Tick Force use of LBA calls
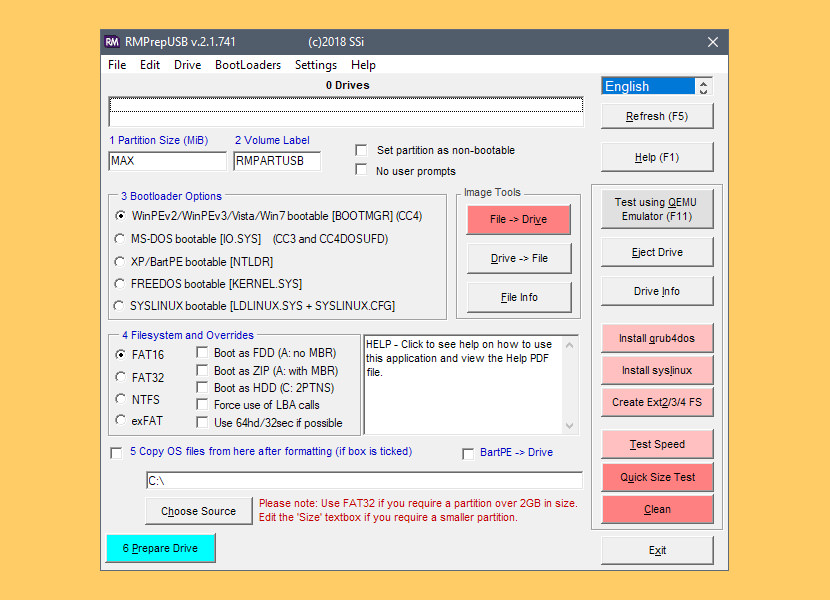Viewport: 830px width, 600px height. click(x=202, y=405)
